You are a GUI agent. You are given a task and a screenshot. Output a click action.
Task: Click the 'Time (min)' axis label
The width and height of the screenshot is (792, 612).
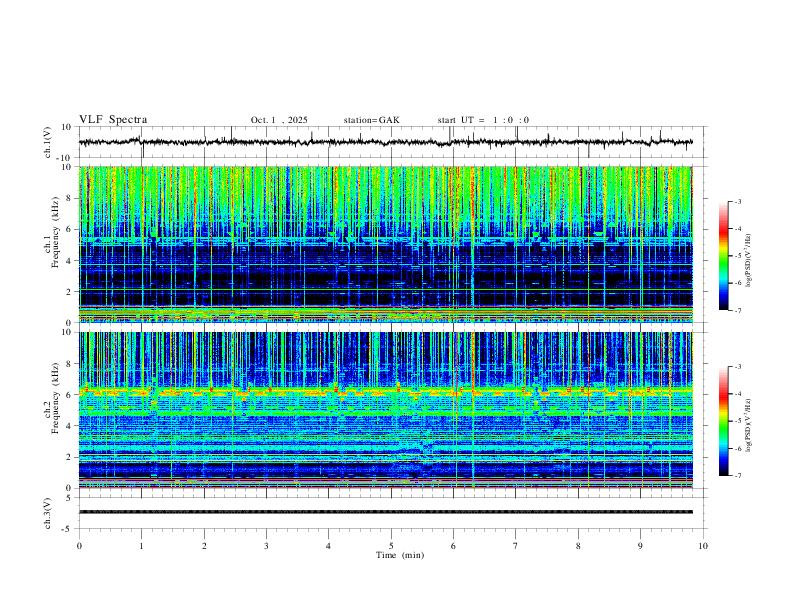(x=400, y=555)
